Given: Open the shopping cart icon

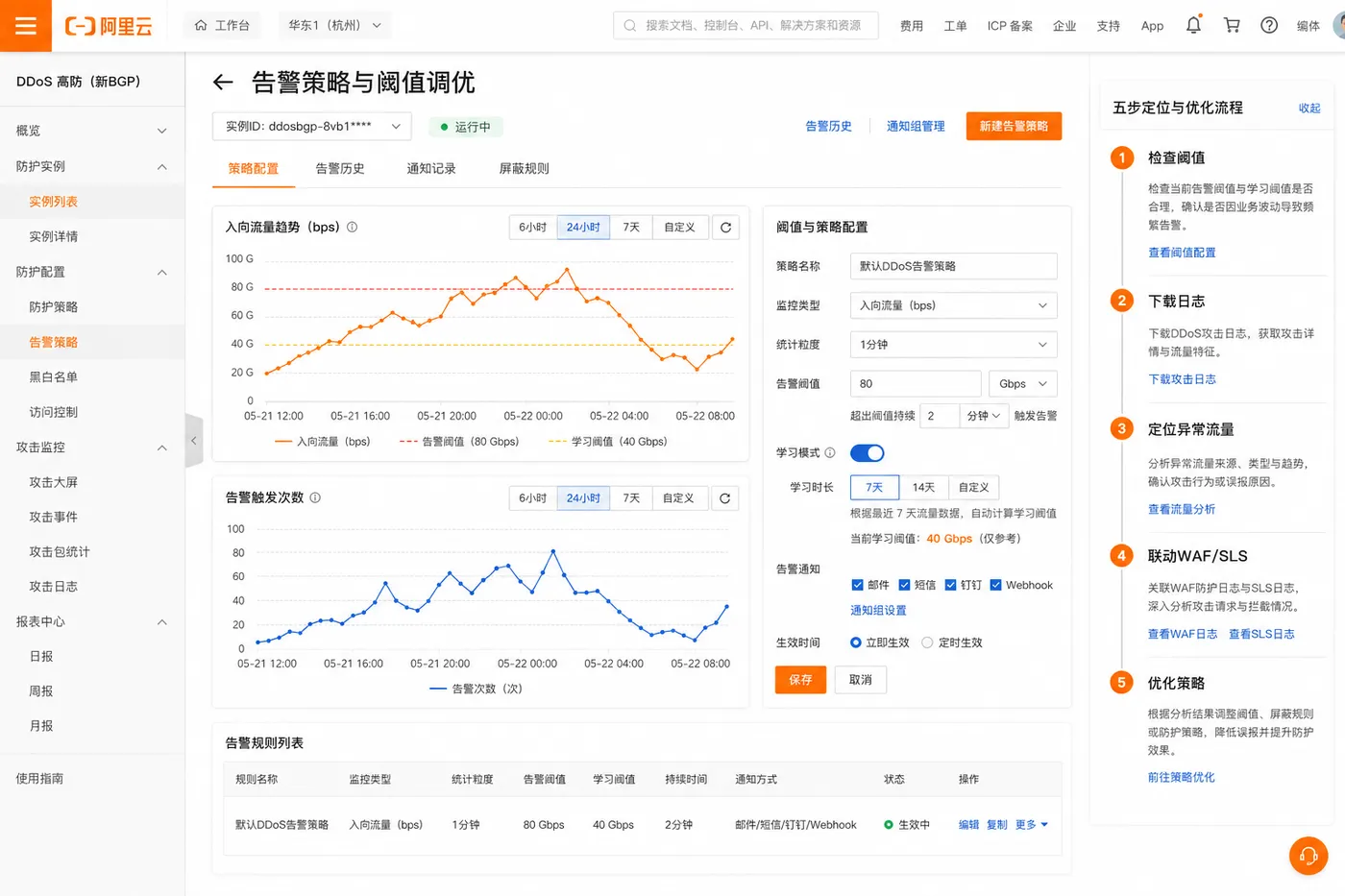Looking at the screenshot, I should click(x=1232, y=25).
